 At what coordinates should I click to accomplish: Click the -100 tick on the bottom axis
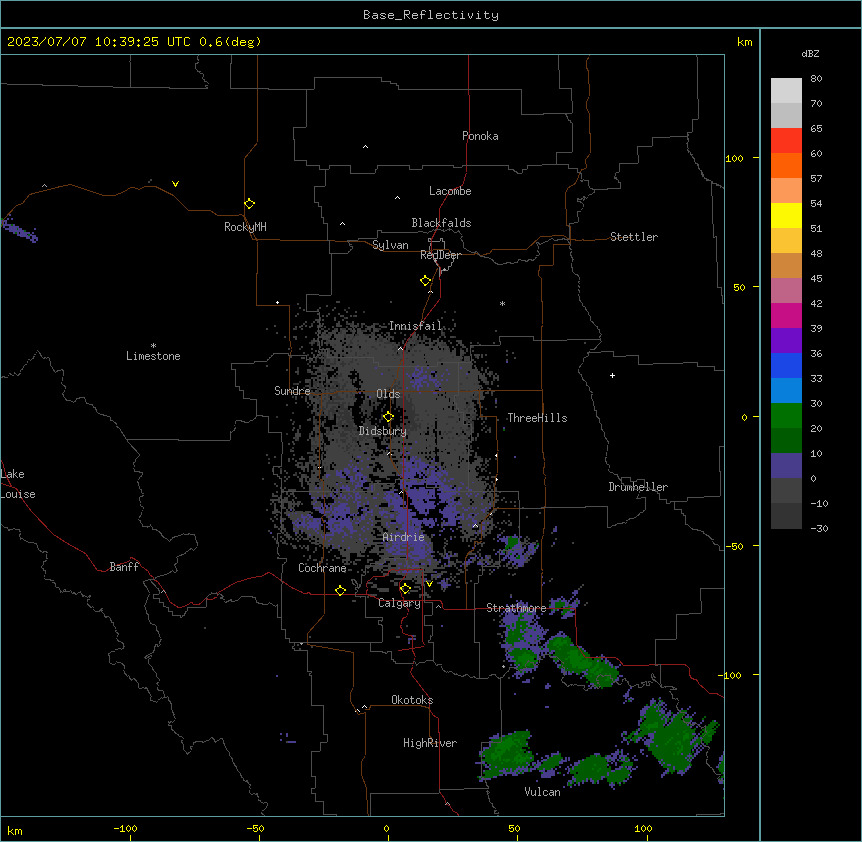[125, 829]
